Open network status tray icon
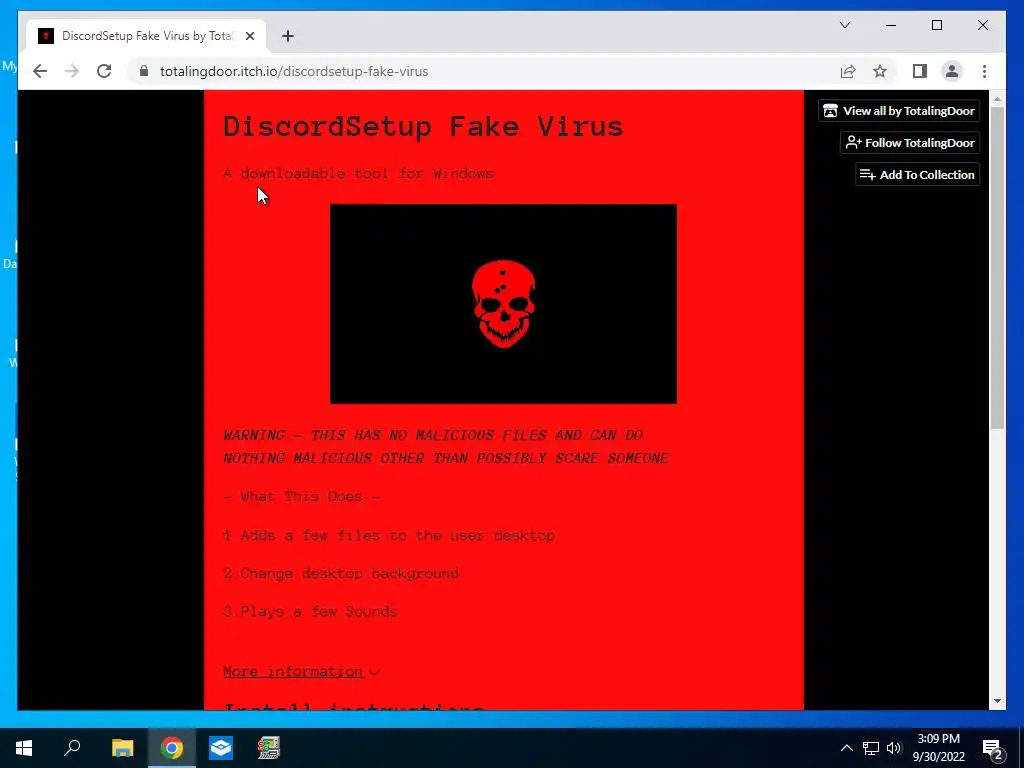The image size is (1024, 768). coord(871,748)
